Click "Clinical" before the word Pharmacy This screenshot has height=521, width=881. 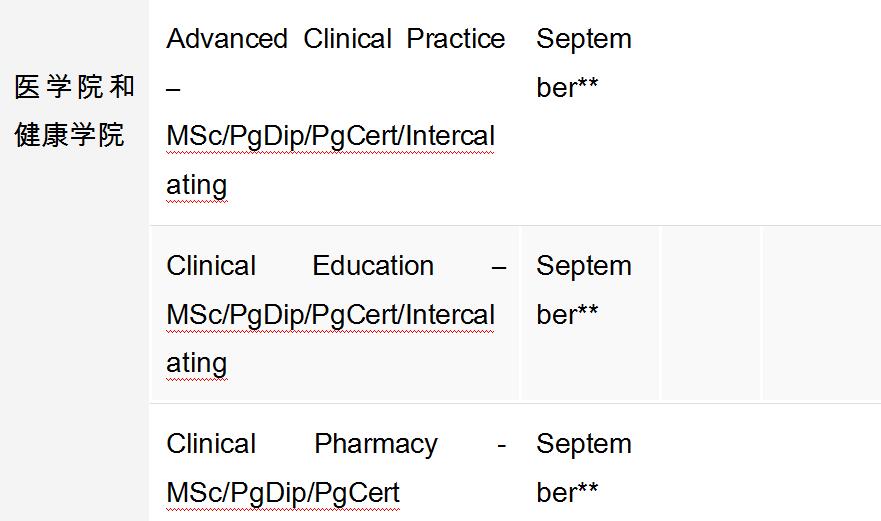(211, 444)
